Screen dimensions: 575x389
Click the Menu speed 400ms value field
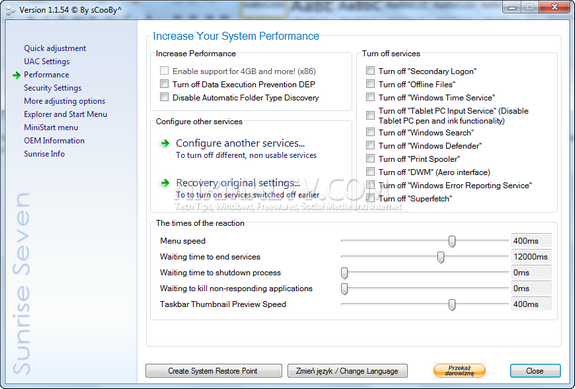click(531, 241)
